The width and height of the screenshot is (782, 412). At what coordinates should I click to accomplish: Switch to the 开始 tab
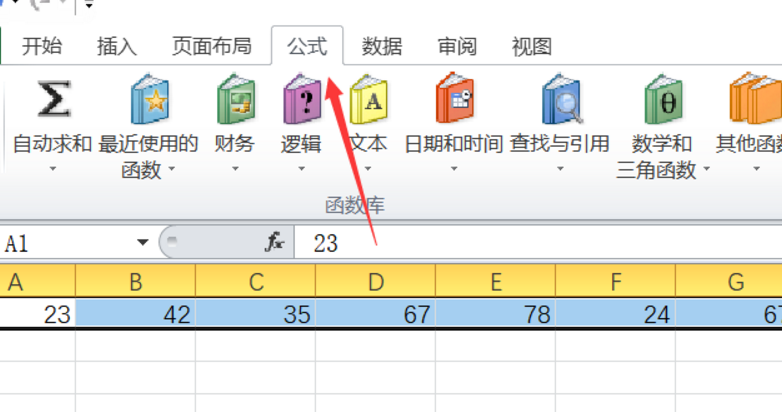click(x=42, y=46)
